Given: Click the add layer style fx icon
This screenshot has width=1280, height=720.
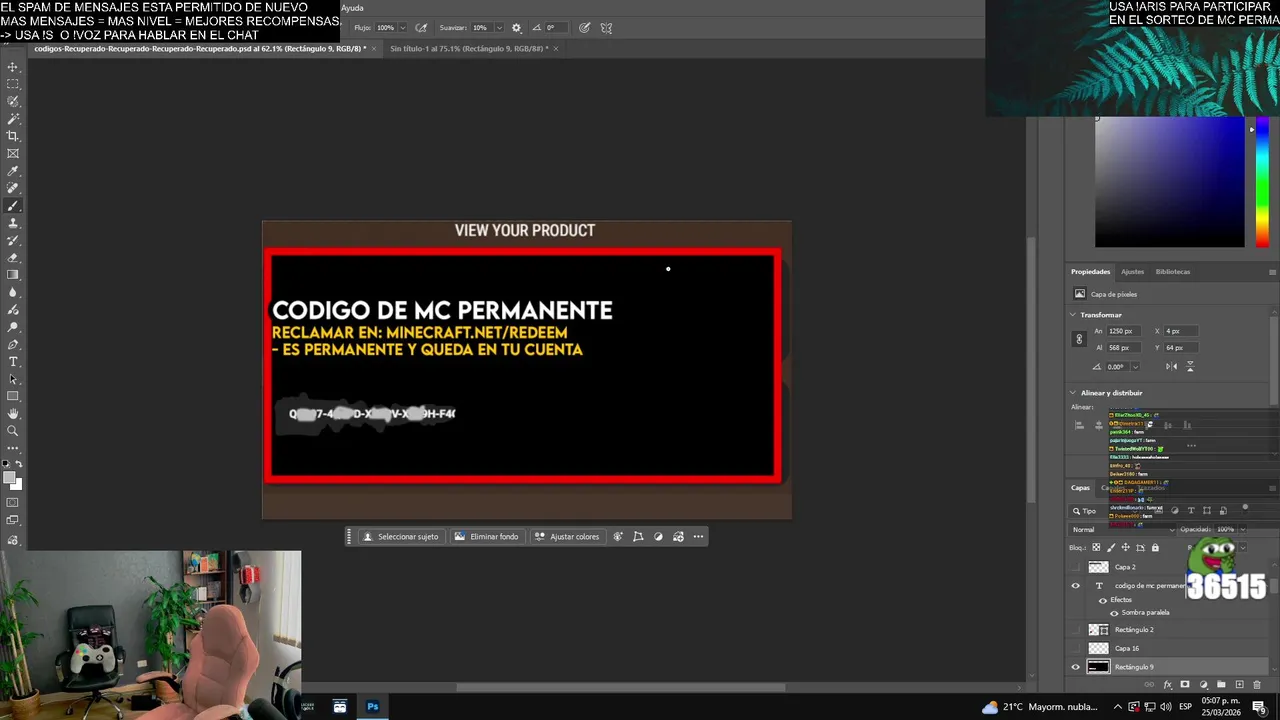Looking at the screenshot, I should click(1167, 685).
